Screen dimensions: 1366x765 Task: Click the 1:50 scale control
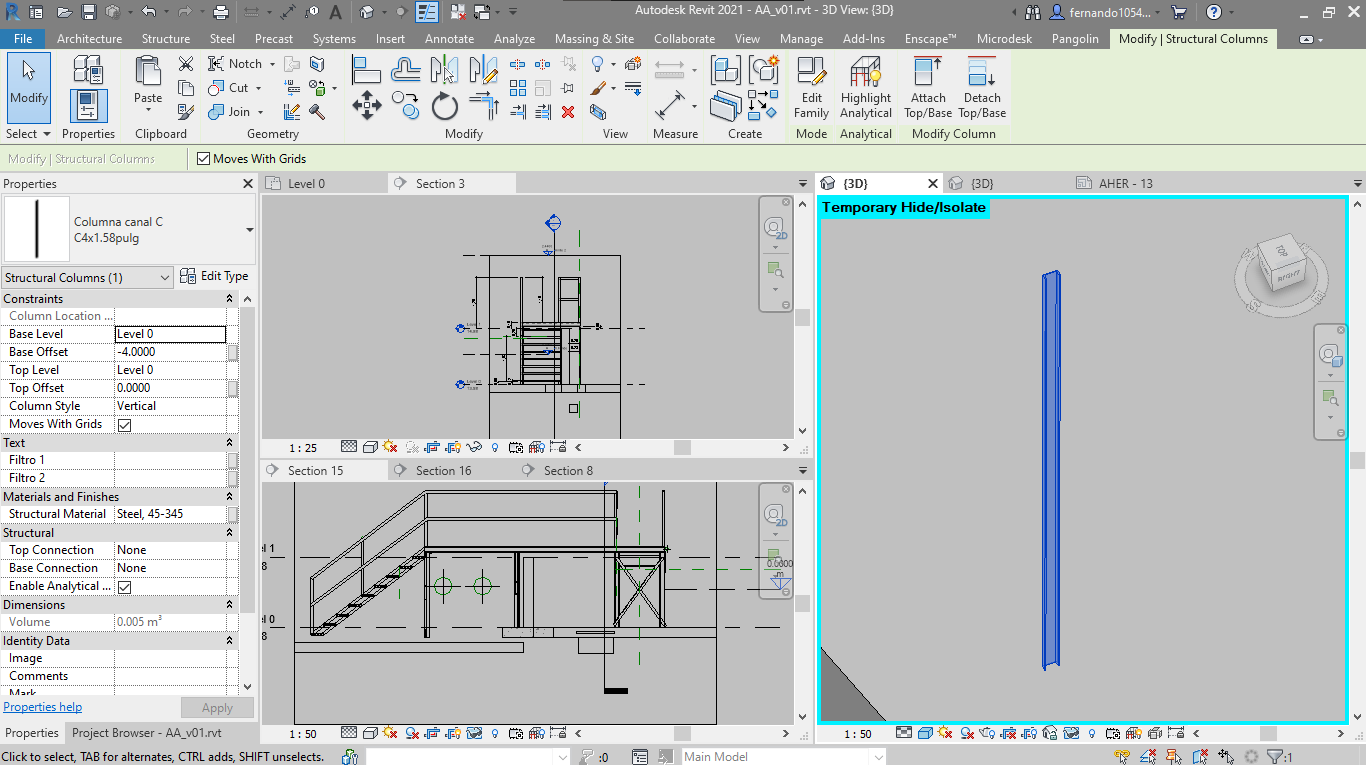point(856,733)
